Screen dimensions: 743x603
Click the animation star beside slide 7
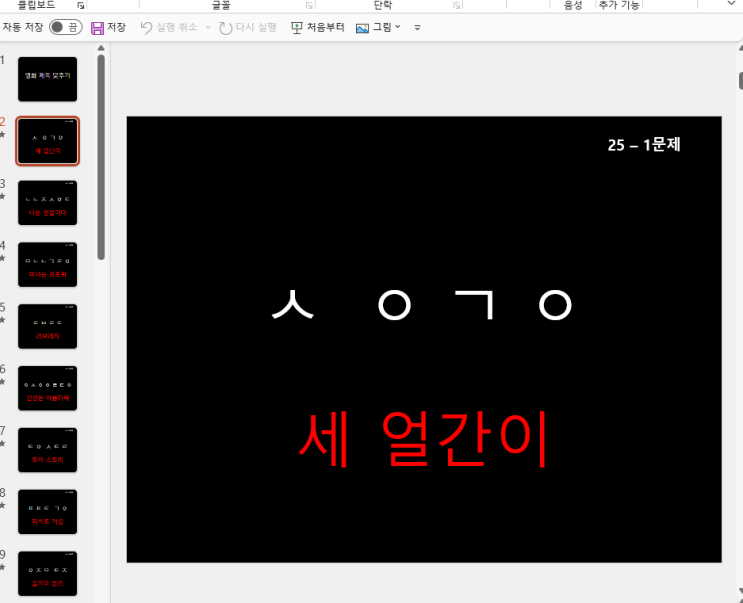pos(2,443)
